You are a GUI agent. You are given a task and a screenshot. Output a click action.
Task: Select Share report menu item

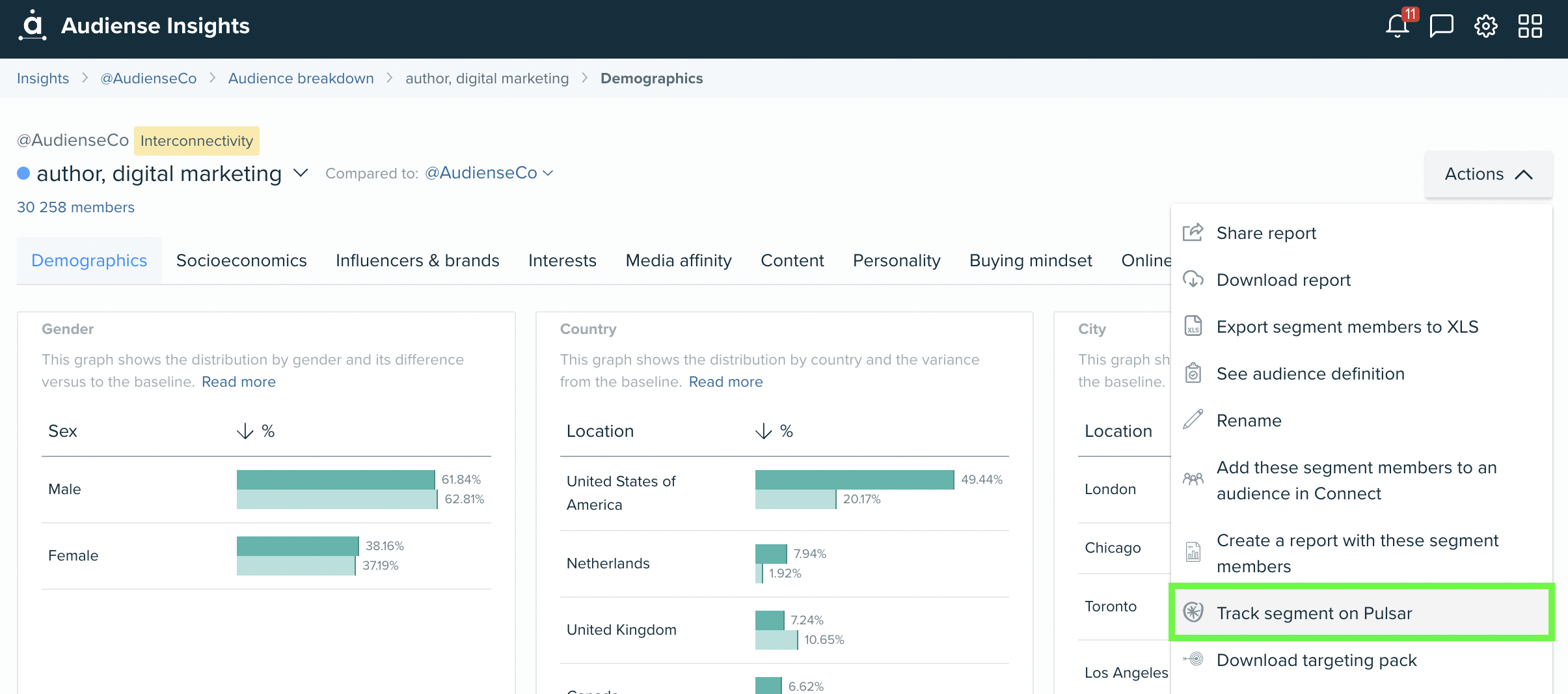[1361, 233]
